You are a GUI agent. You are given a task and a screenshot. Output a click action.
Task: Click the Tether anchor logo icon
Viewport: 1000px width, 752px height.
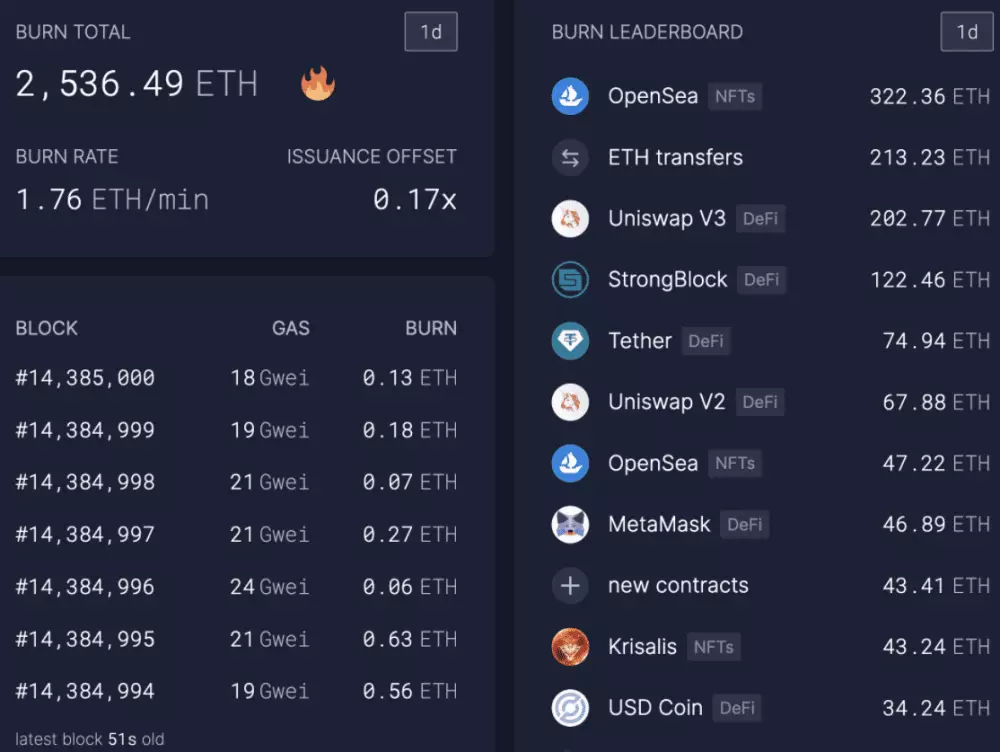[570, 340]
